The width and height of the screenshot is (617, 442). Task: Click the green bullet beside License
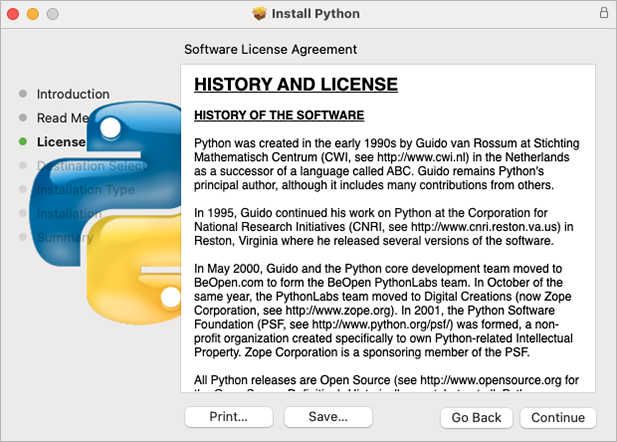click(x=23, y=142)
